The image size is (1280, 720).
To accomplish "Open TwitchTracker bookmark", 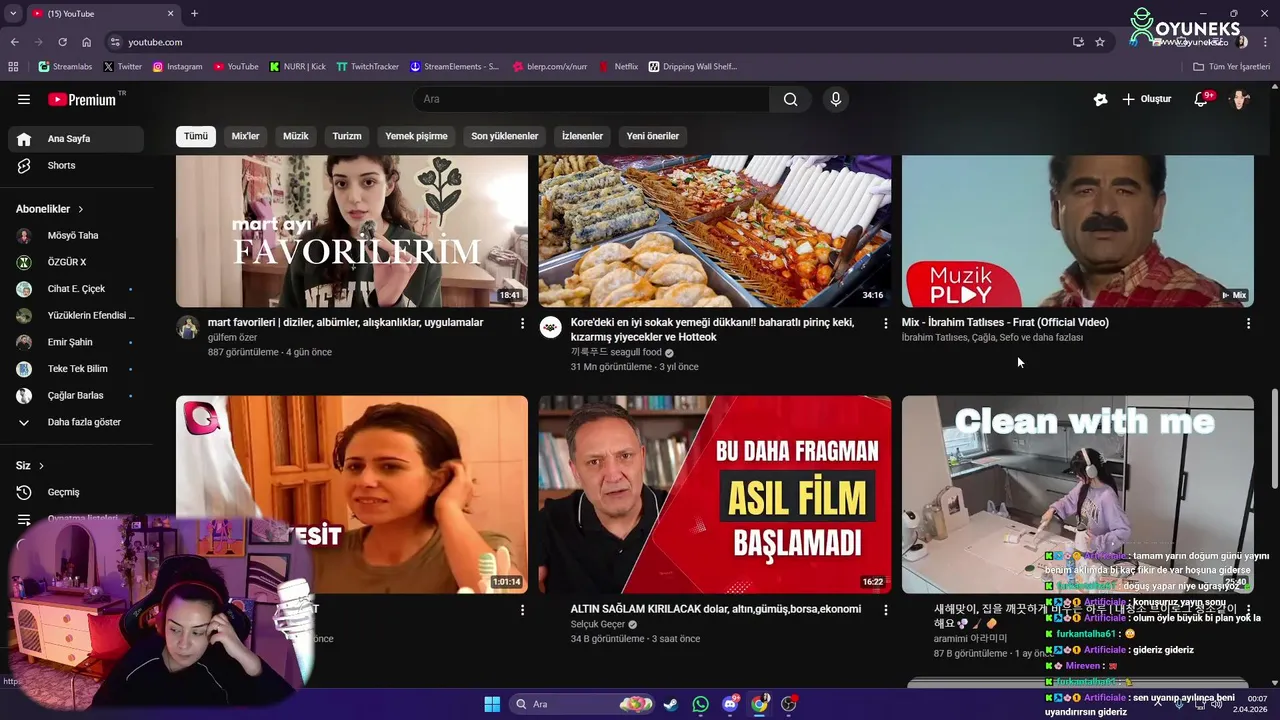I will coord(367,67).
